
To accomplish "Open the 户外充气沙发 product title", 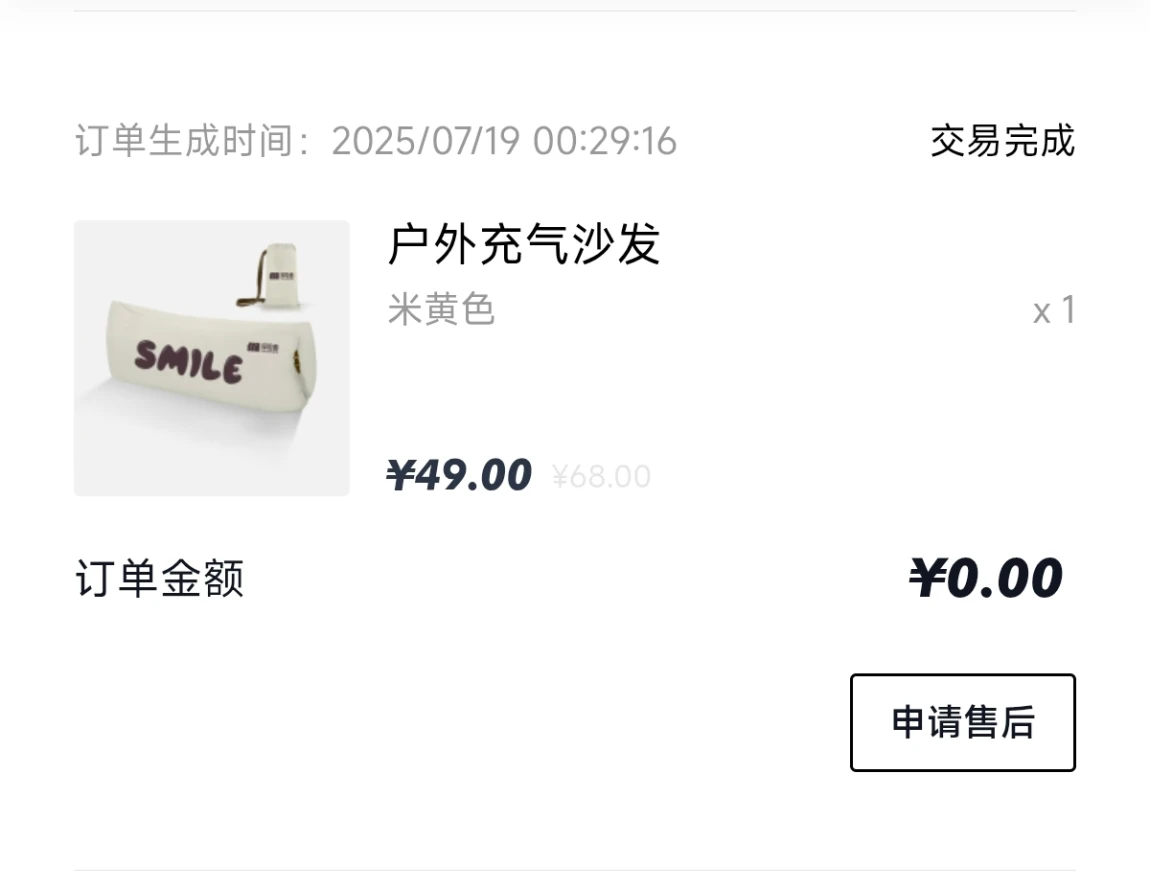I will (x=524, y=244).
